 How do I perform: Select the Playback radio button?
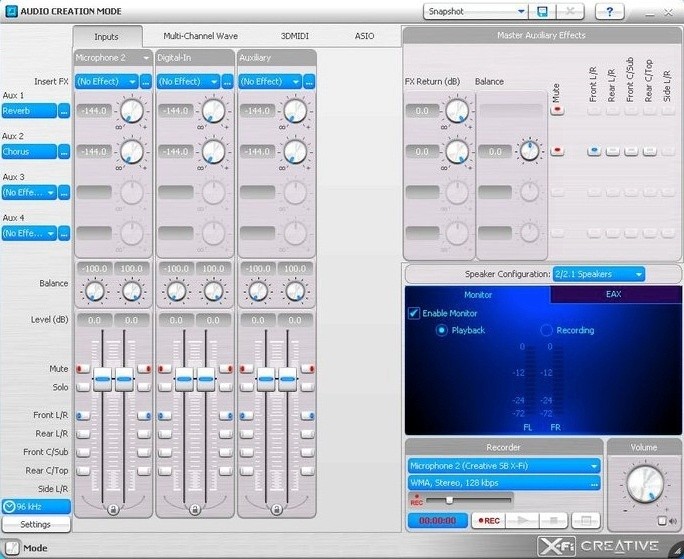click(x=442, y=330)
